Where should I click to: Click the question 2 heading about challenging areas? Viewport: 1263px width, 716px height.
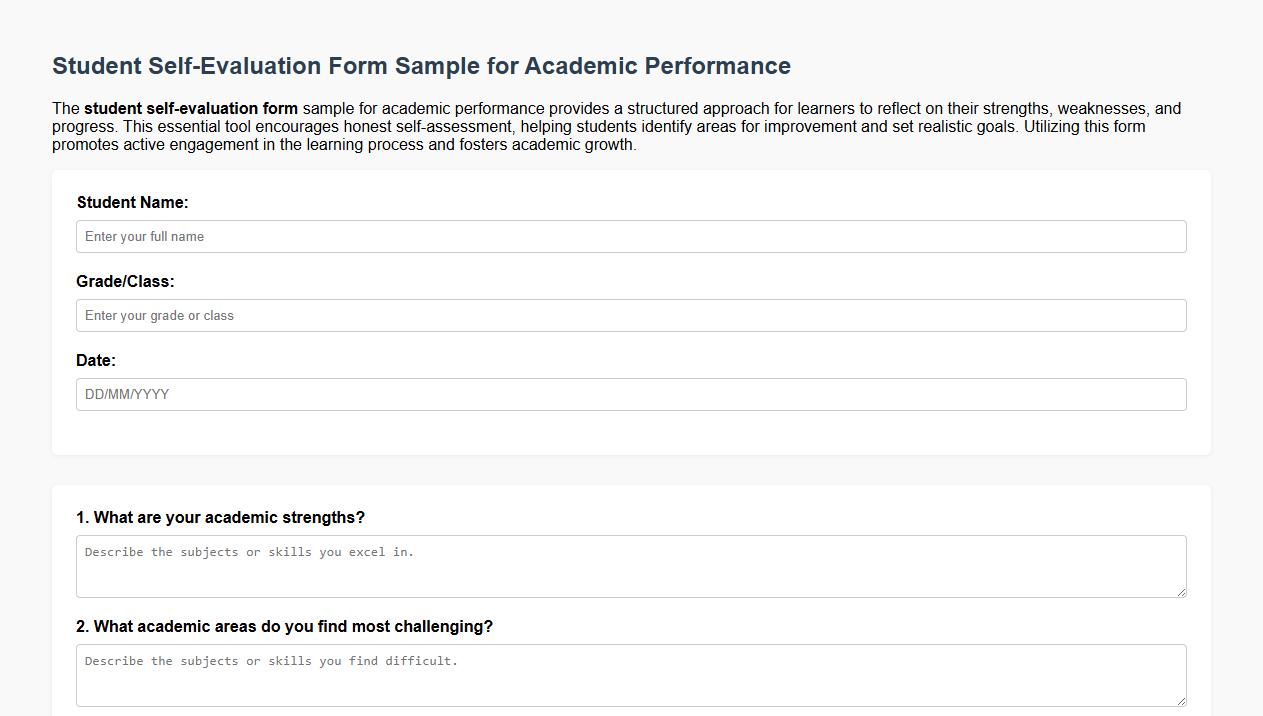click(x=285, y=626)
